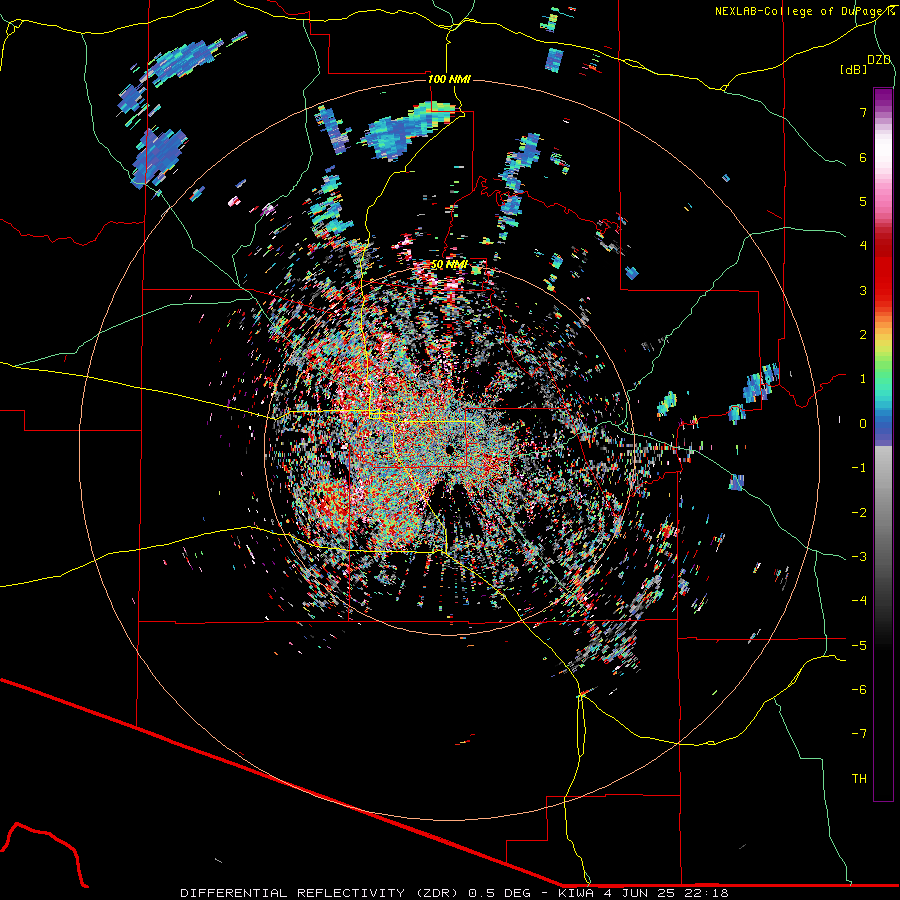Click the scale label 7

(863, 112)
